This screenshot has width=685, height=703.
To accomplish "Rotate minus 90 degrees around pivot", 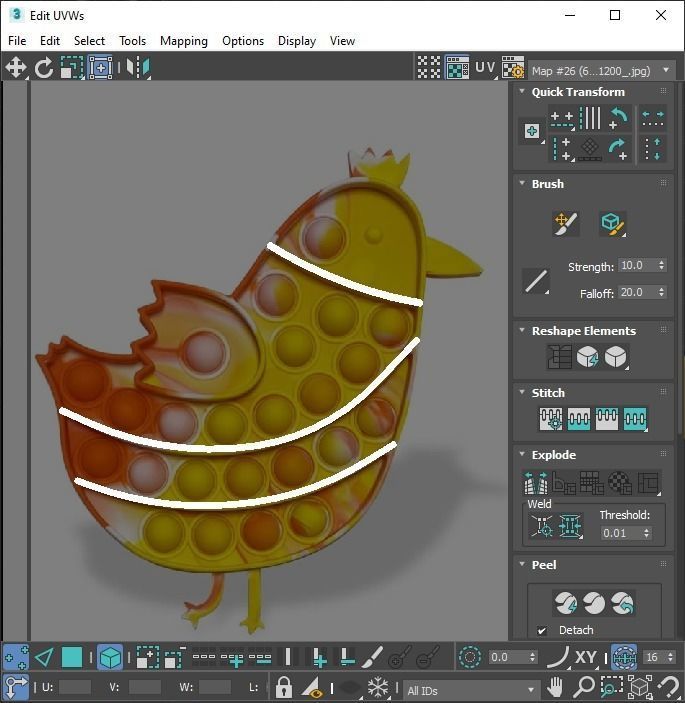I will 618,118.
